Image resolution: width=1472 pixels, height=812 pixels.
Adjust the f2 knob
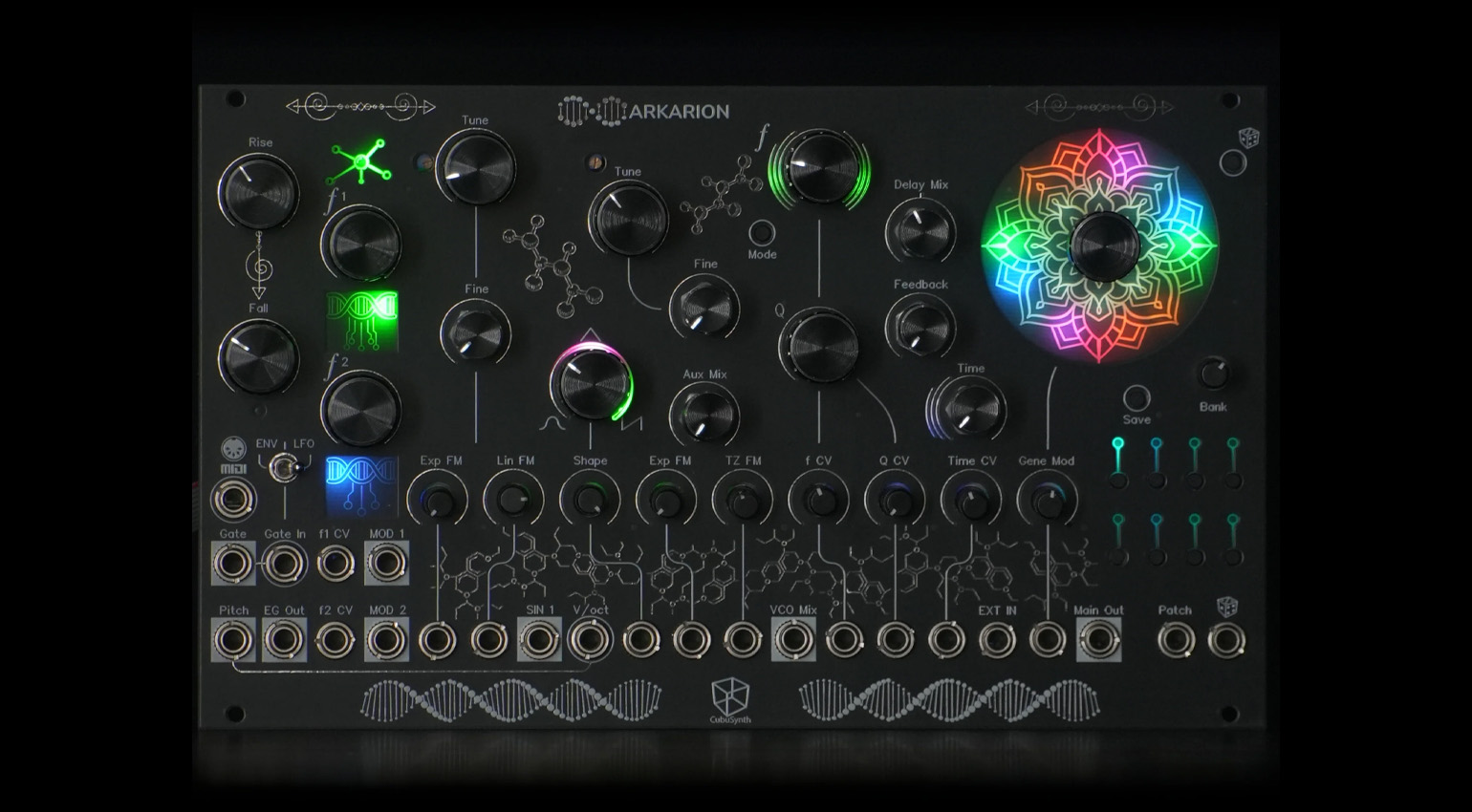360,409
